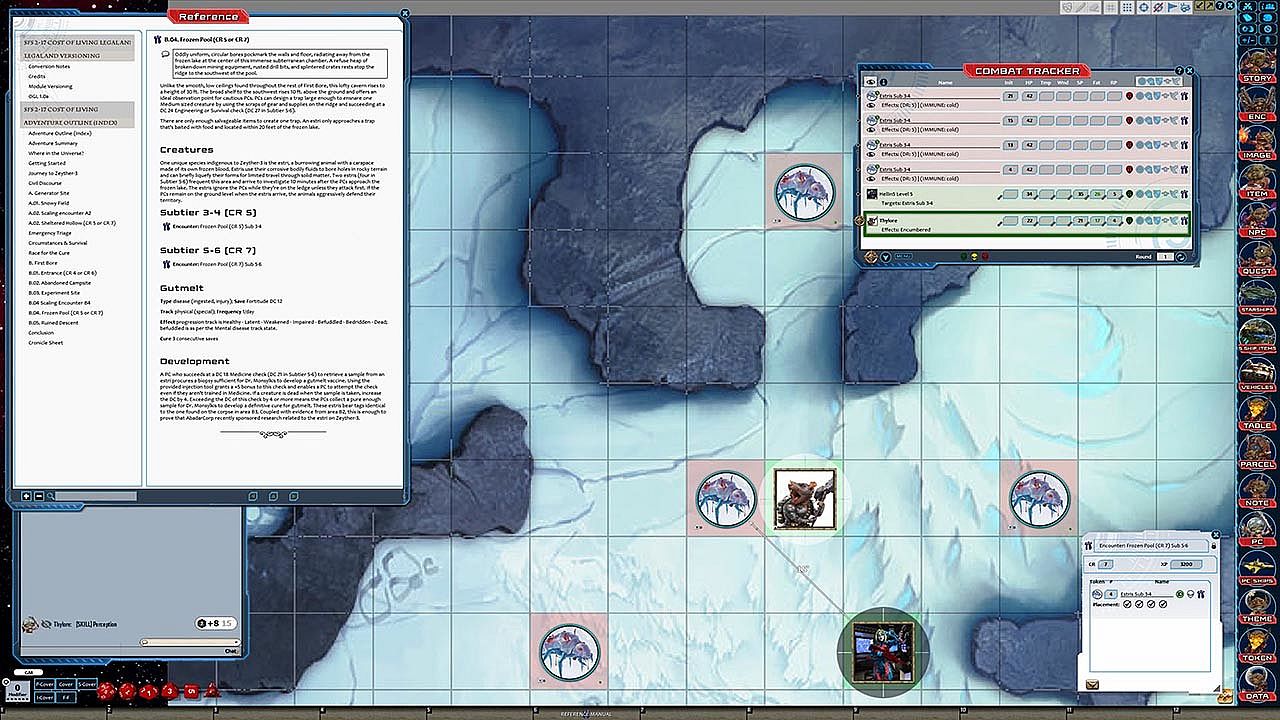Advance to next round in Combat Tracker
Viewport: 1280px width, 720px height.
click(x=1181, y=257)
